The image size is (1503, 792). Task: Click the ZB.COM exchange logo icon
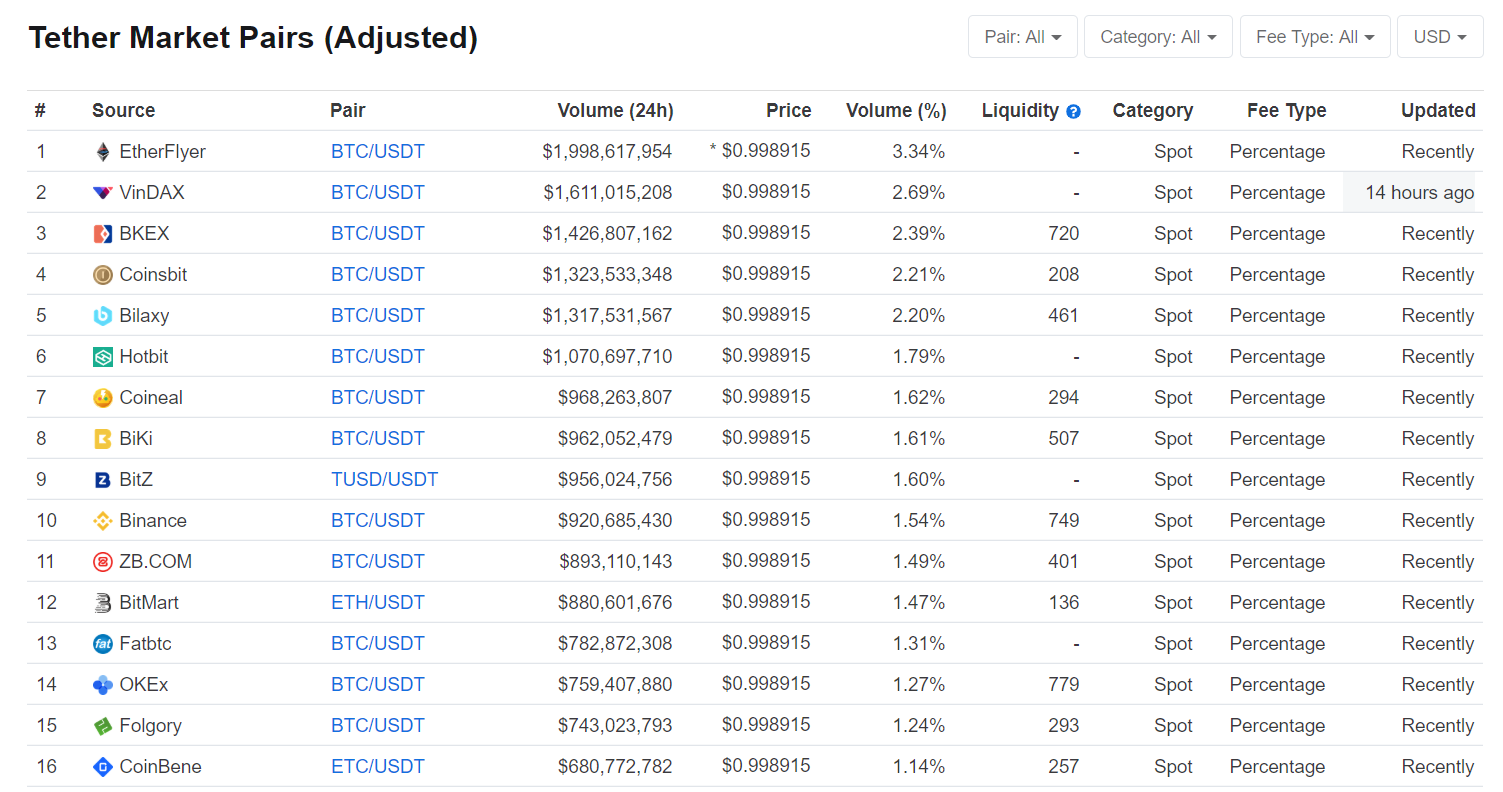pyautogui.click(x=102, y=562)
